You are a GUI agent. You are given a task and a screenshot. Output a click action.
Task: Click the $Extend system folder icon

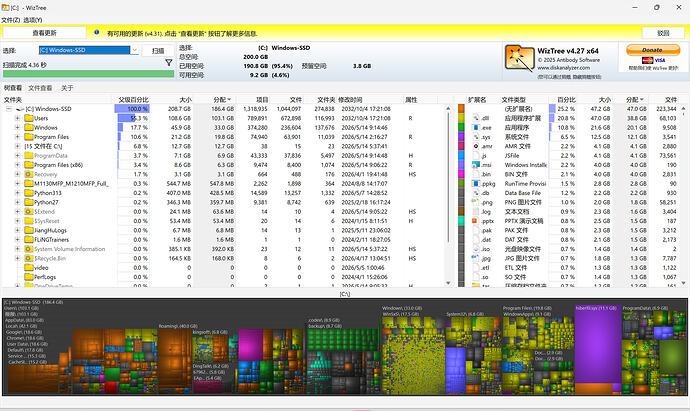(29, 212)
